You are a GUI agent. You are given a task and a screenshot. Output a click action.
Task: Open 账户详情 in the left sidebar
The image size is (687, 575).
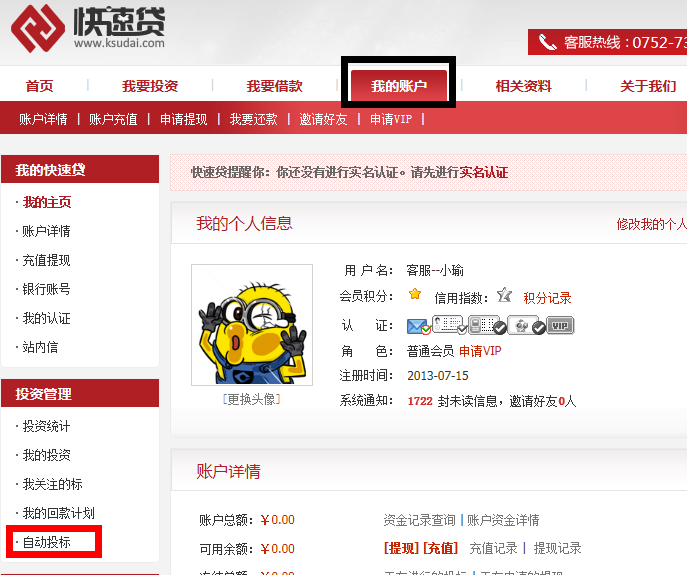(x=46, y=231)
